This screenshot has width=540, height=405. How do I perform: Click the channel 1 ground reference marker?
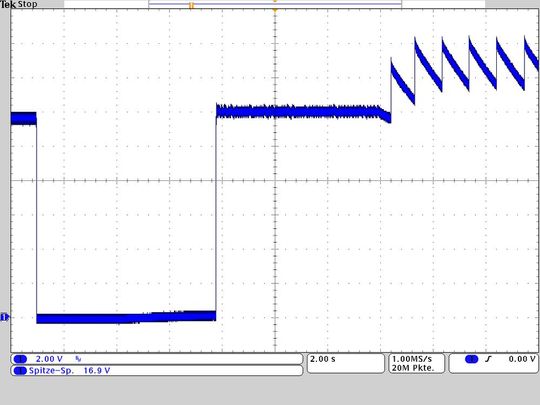[x=4, y=317]
